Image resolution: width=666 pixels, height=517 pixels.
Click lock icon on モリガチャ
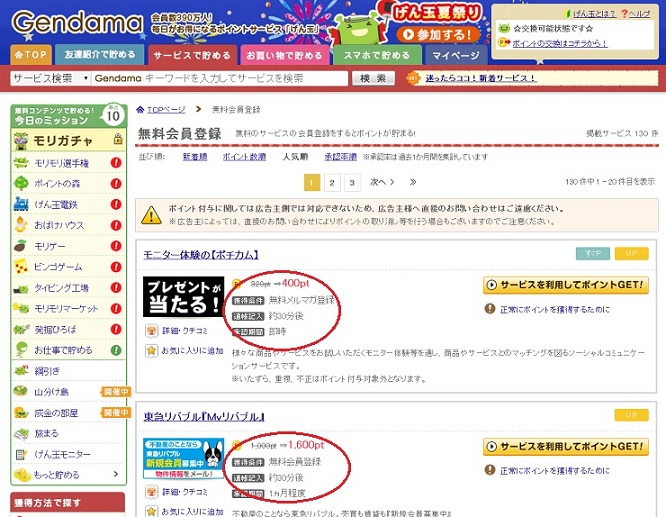(118, 139)
